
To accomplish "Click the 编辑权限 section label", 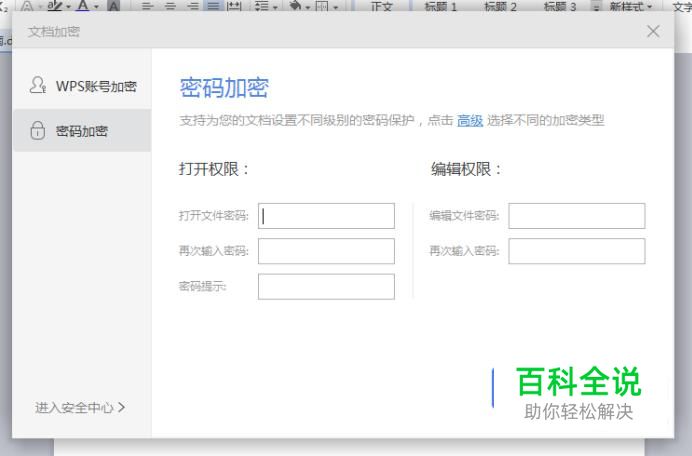I will click(466, 169).
